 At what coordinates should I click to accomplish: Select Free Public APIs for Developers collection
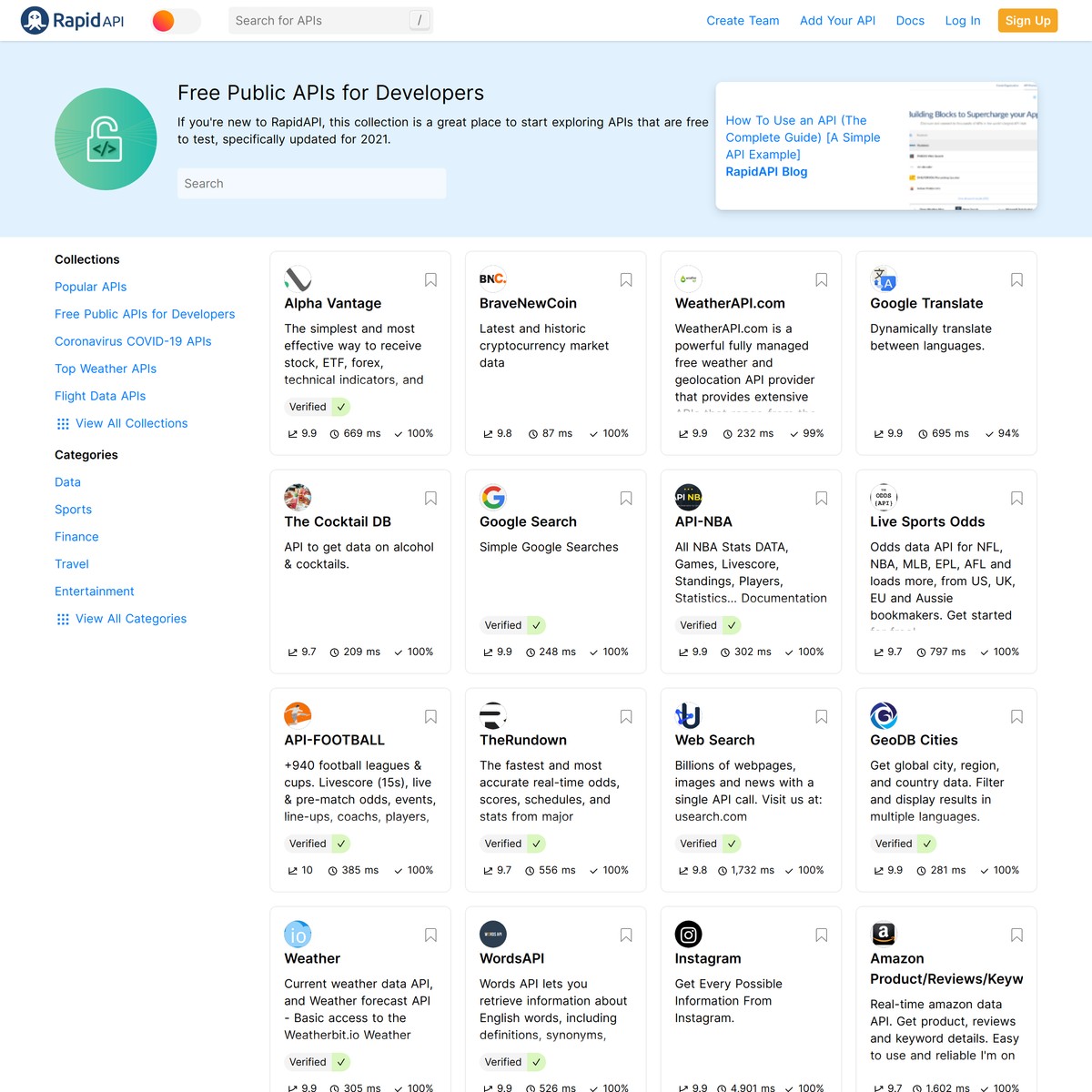pos(145,314)
